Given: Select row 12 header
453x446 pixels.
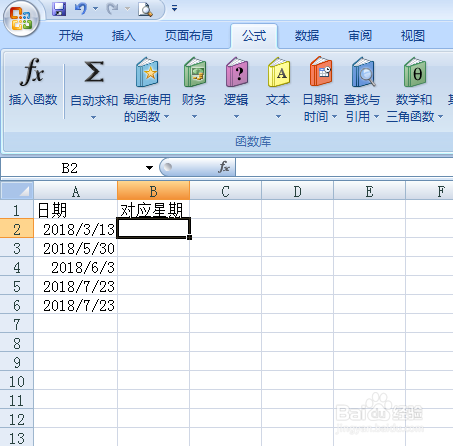Looking at the screenshot, I should click(x=17, y=419).
